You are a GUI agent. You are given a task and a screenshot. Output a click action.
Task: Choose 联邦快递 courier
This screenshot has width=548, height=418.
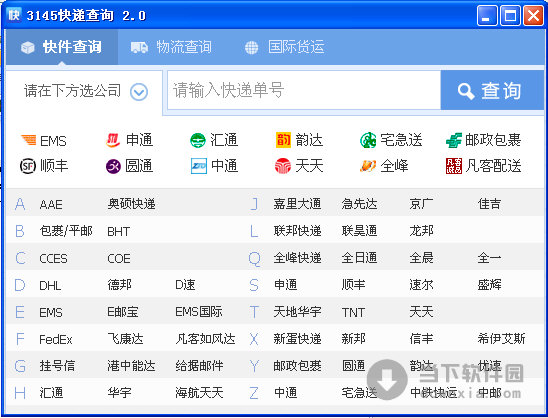point(297,231)
